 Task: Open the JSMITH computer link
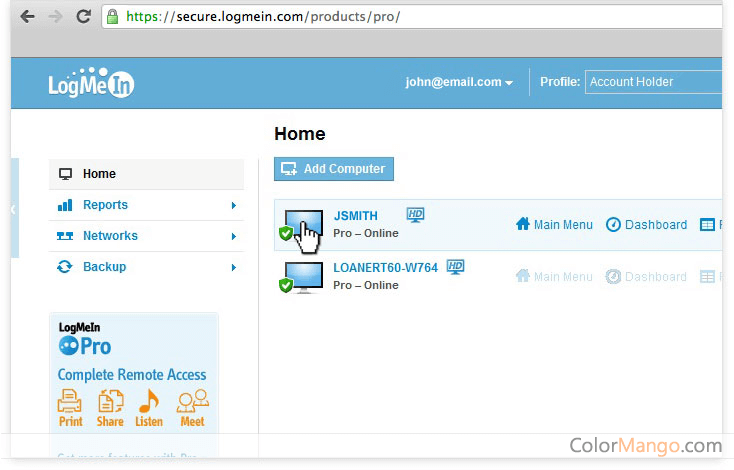coord(355,216)
